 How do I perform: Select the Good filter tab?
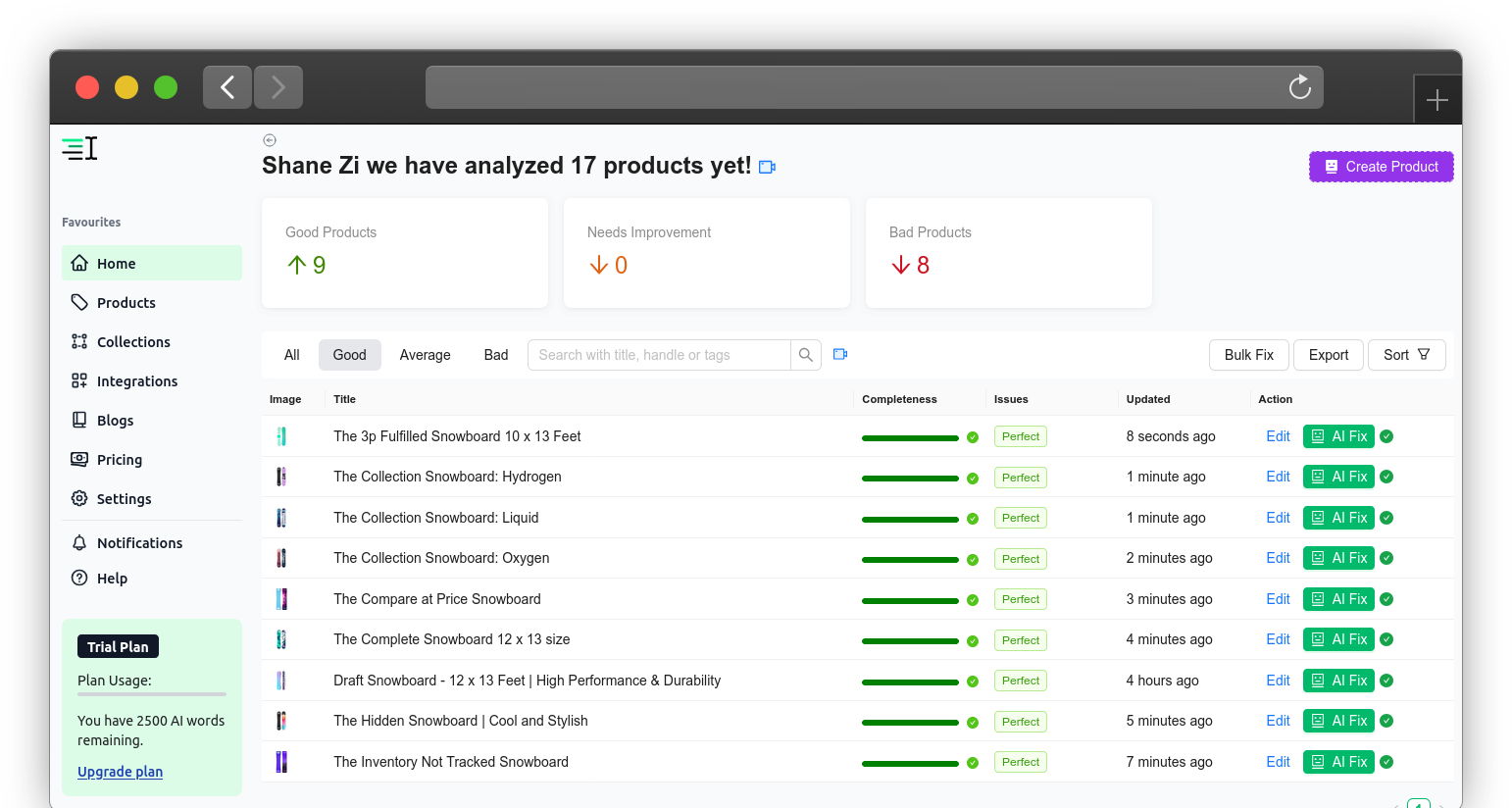tap(349, 355)
